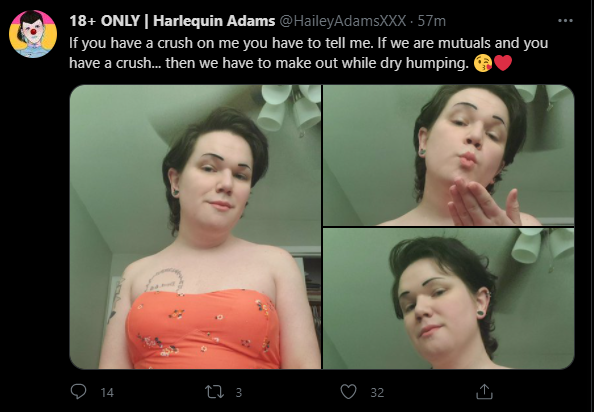
Task: Click the red heart emoji in text
Action: (503, 63)
